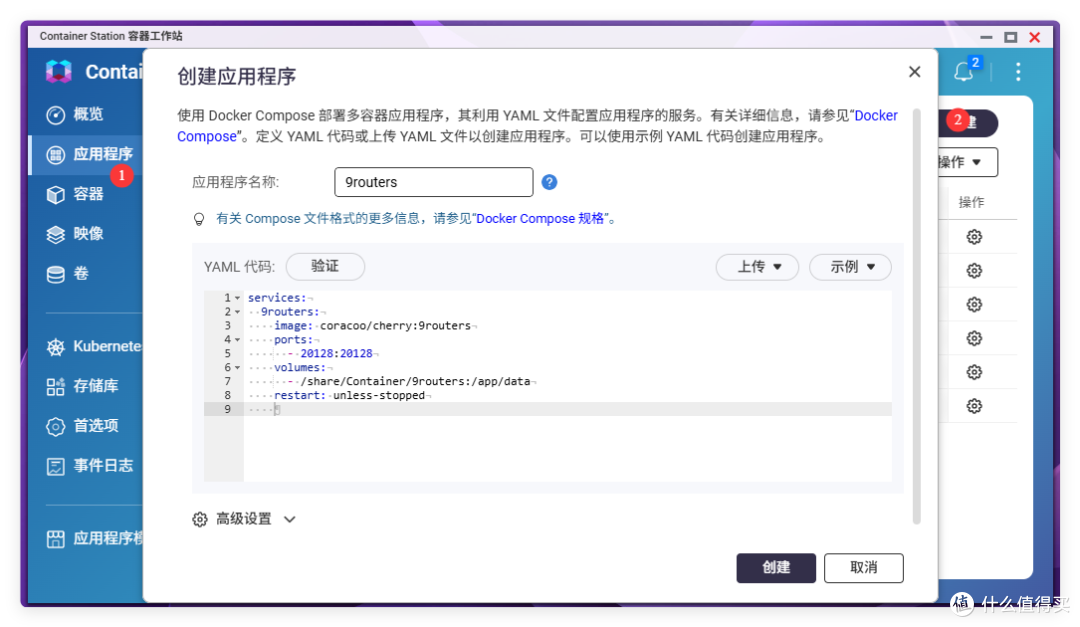
Task: Click the Repositories (存储库) icon
Action: 56,387
